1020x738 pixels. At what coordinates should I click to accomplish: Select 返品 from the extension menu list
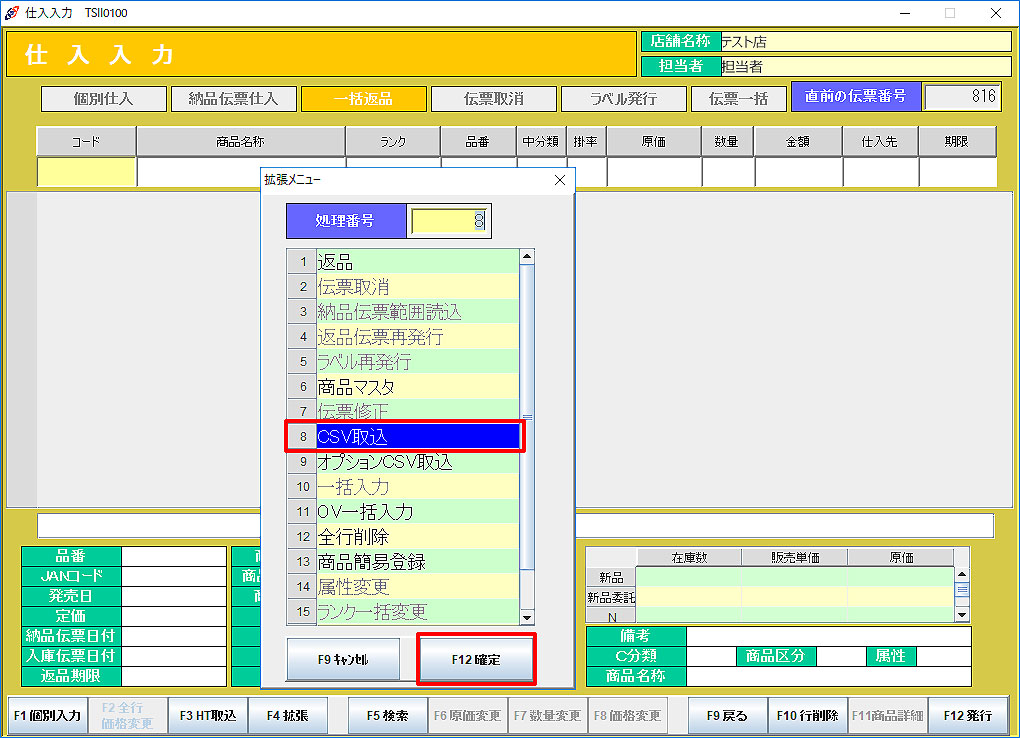417,262
